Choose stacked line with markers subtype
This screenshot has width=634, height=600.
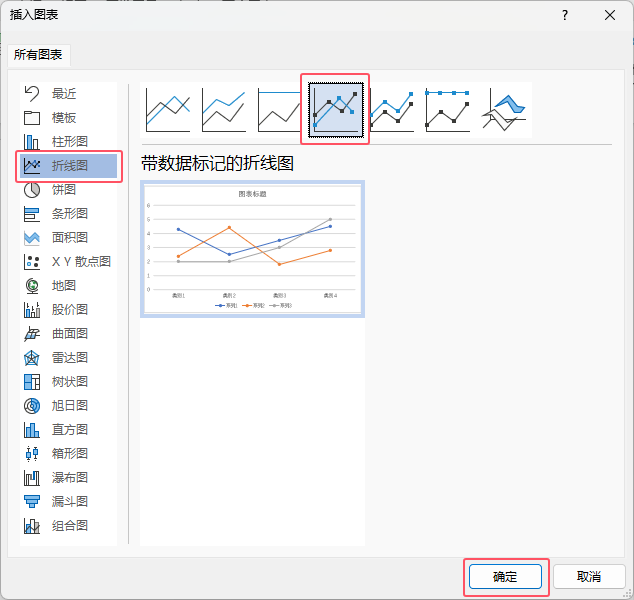[x=391, y=110]
